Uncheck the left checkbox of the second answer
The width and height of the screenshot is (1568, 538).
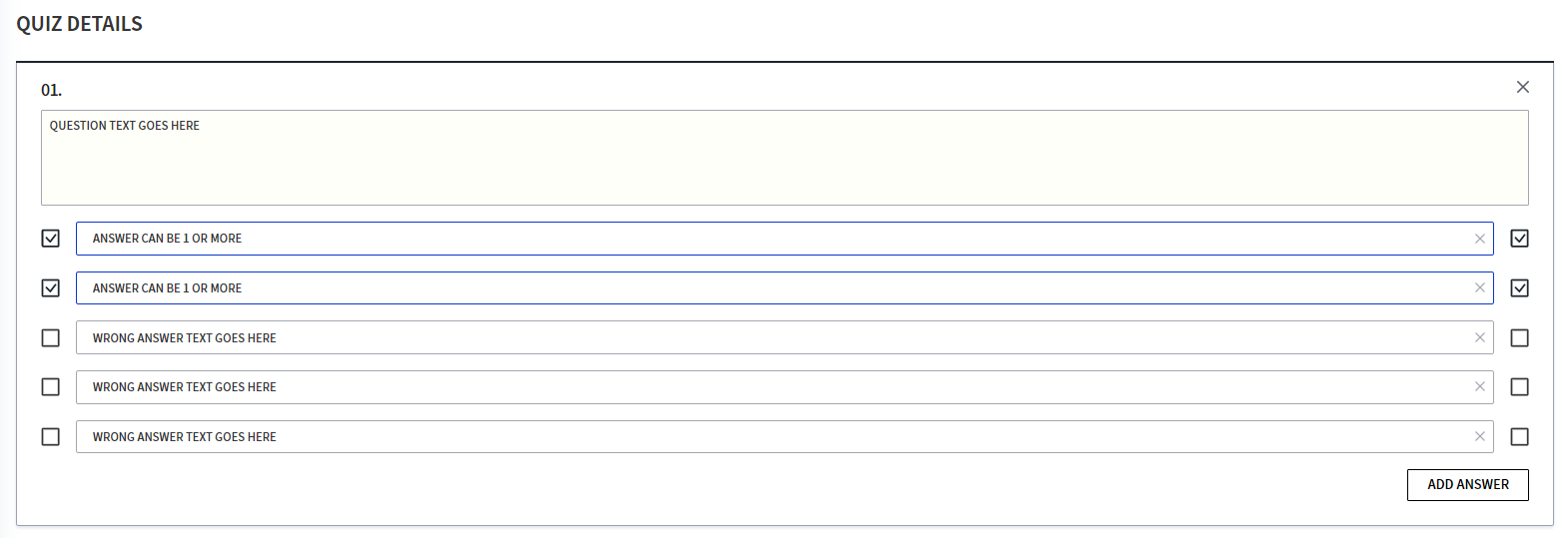pyautogui.click(x=51, y=287)
